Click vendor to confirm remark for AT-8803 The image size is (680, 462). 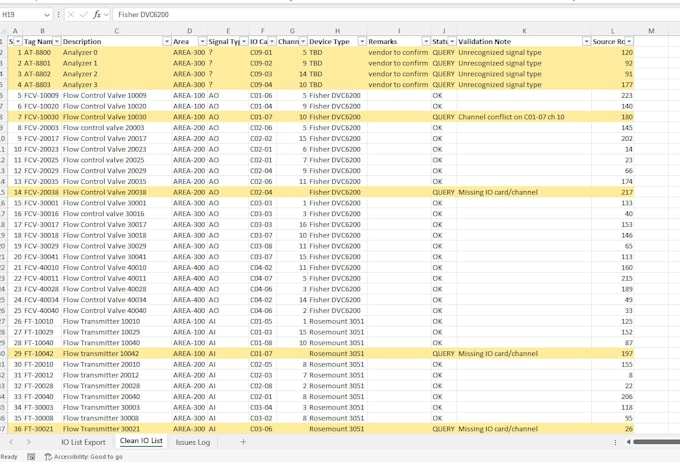click(399, 85)
